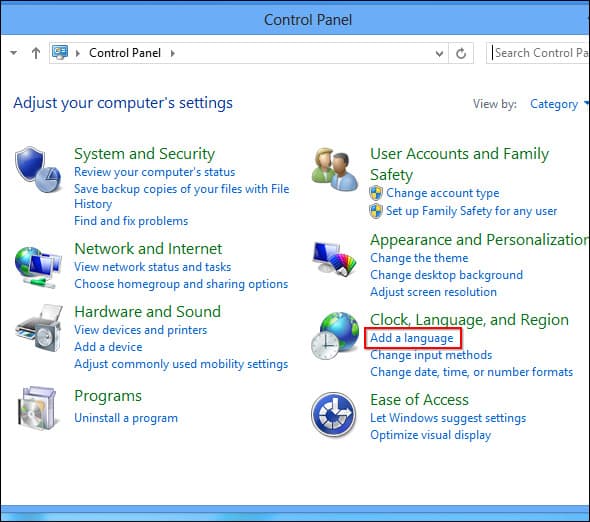Click the Add a language link

tap(412, 338)
